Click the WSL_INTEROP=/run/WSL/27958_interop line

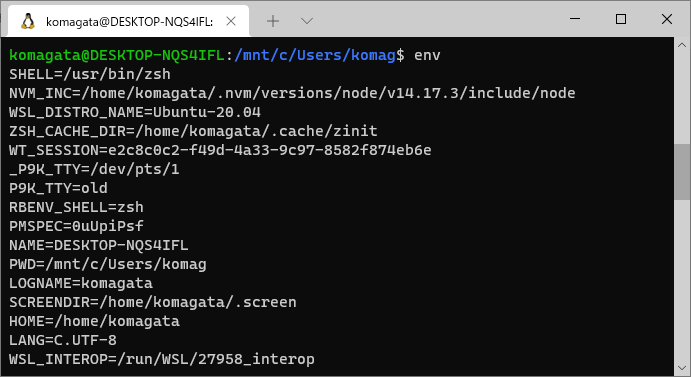(162, 359)
